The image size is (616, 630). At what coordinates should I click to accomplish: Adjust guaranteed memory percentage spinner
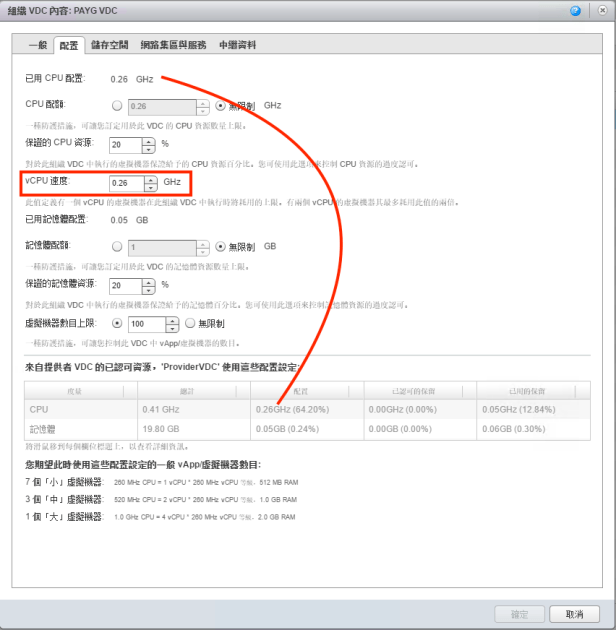[x=151, y=285]
